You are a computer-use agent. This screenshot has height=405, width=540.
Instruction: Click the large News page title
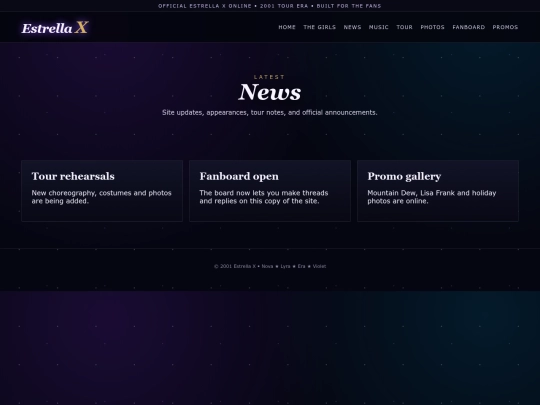270,92
